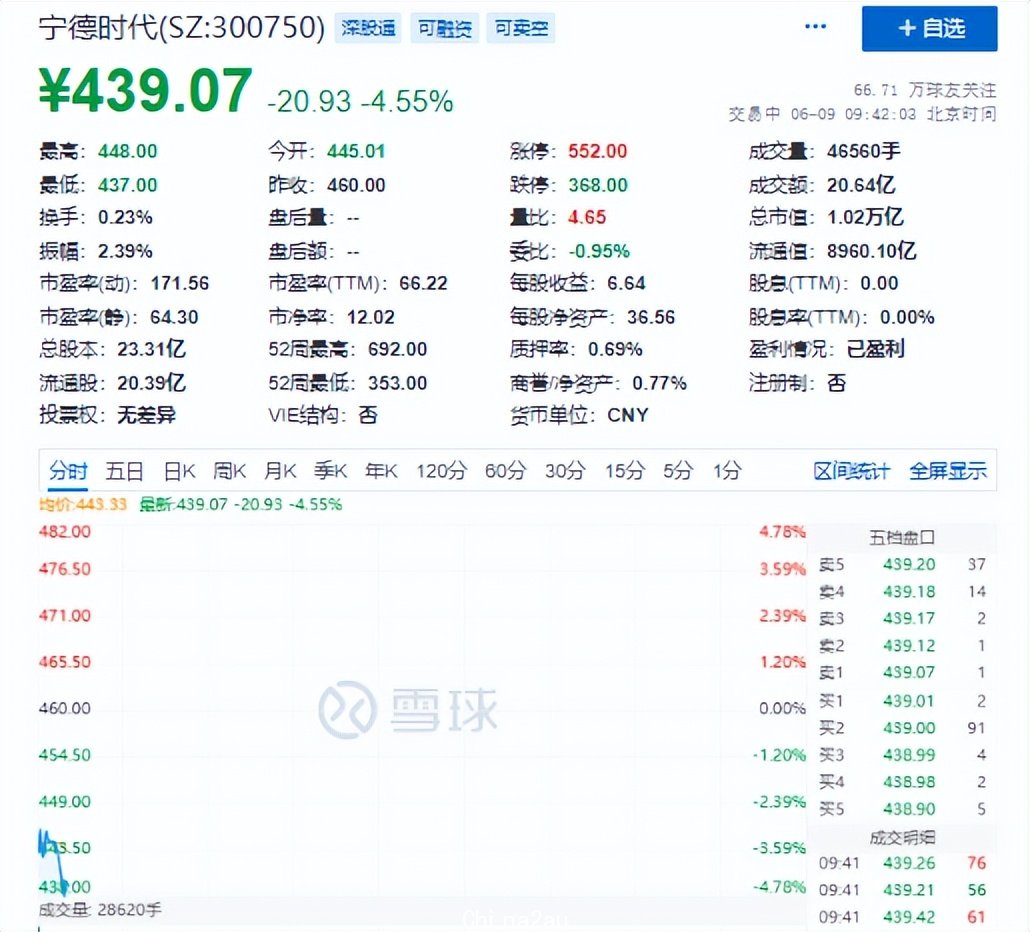Image resolution: width=1030 pixels, height=932 pixels.
Task: Click the 盈利情况 value 已盈利
Action: tap(876, 349)
